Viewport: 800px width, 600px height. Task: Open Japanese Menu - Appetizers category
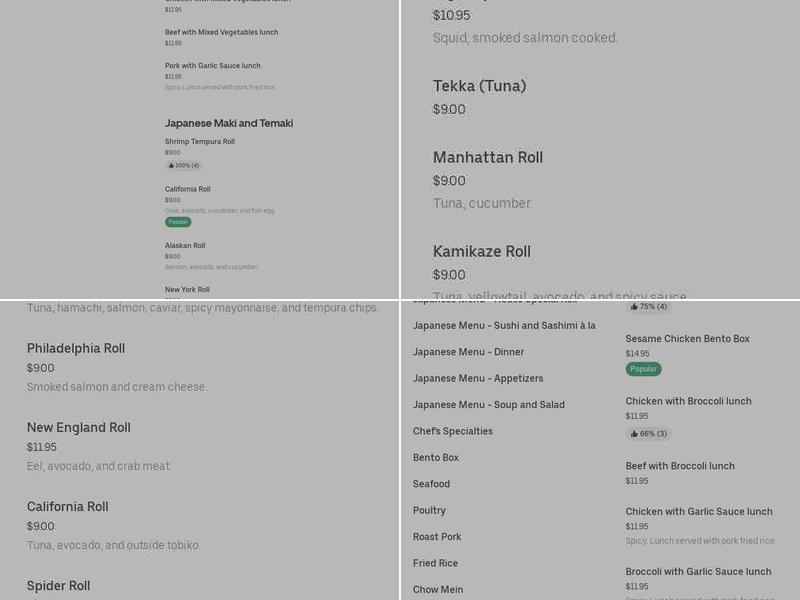click(x=478, y=379)
